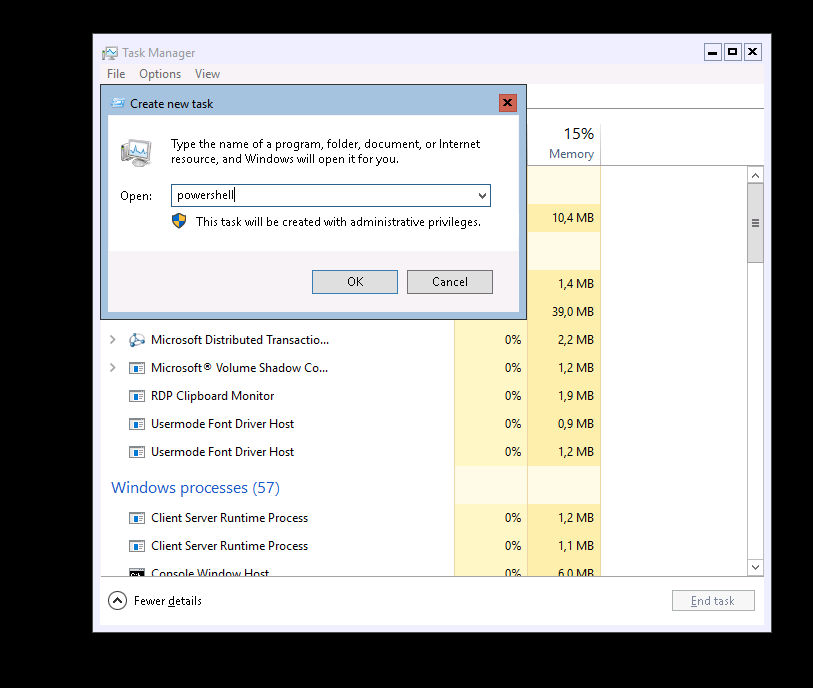
Task: Click the computer monitor icon in Run dialog
Action: [x=136, y=152]
